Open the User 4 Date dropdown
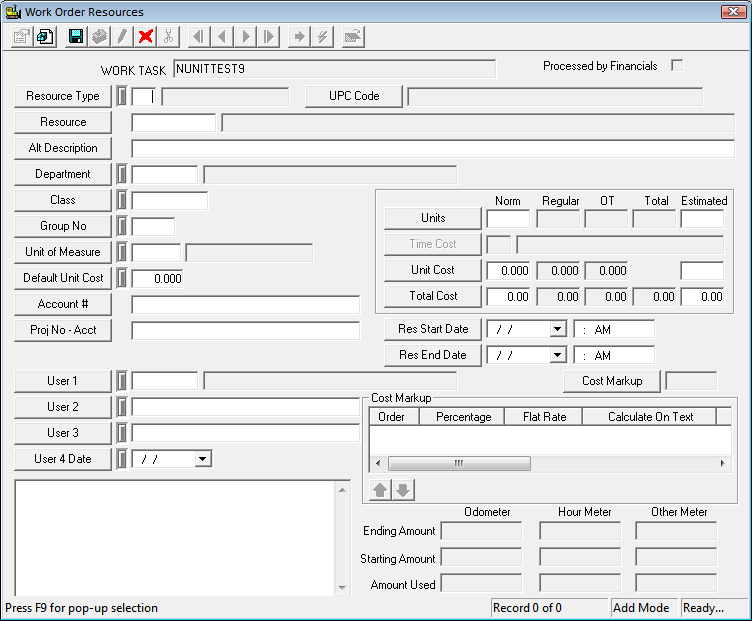Viewport: 752px width, 621px height. (203, 459)
